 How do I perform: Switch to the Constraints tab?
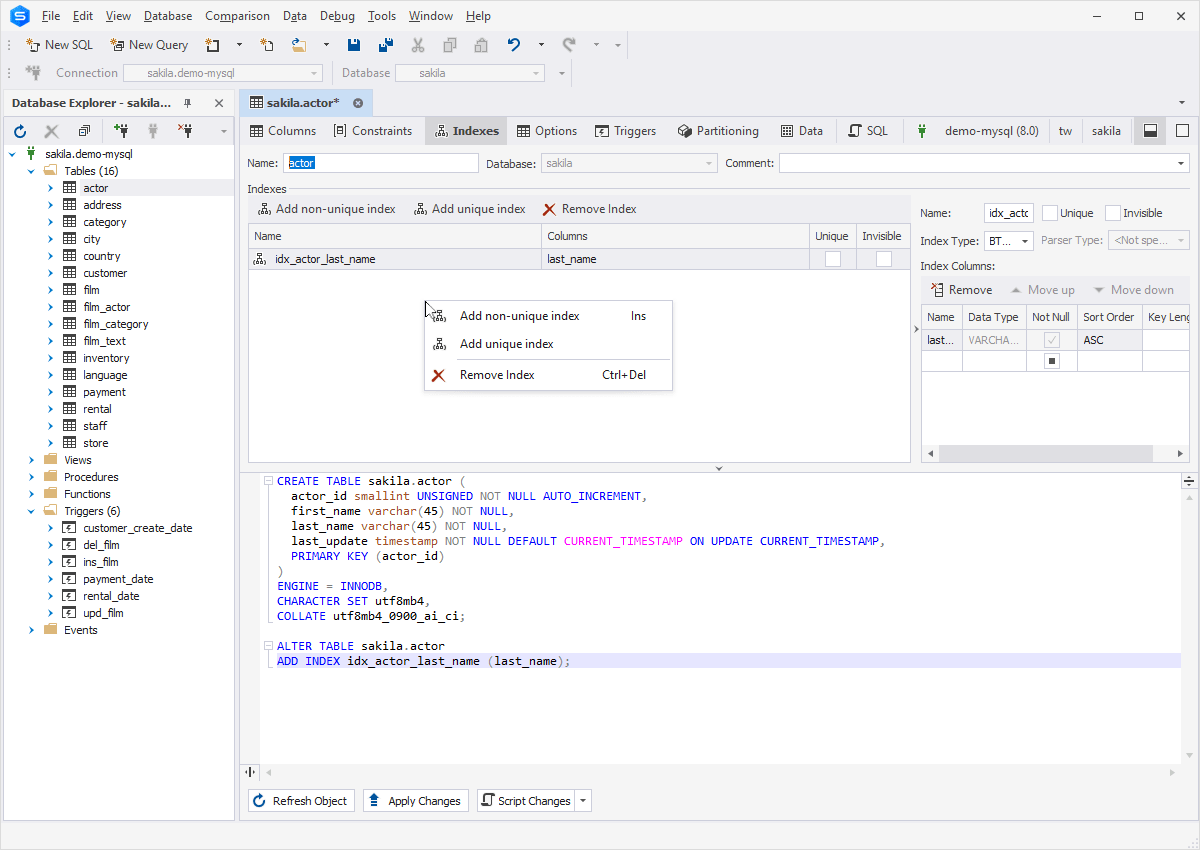pos(372,131)
